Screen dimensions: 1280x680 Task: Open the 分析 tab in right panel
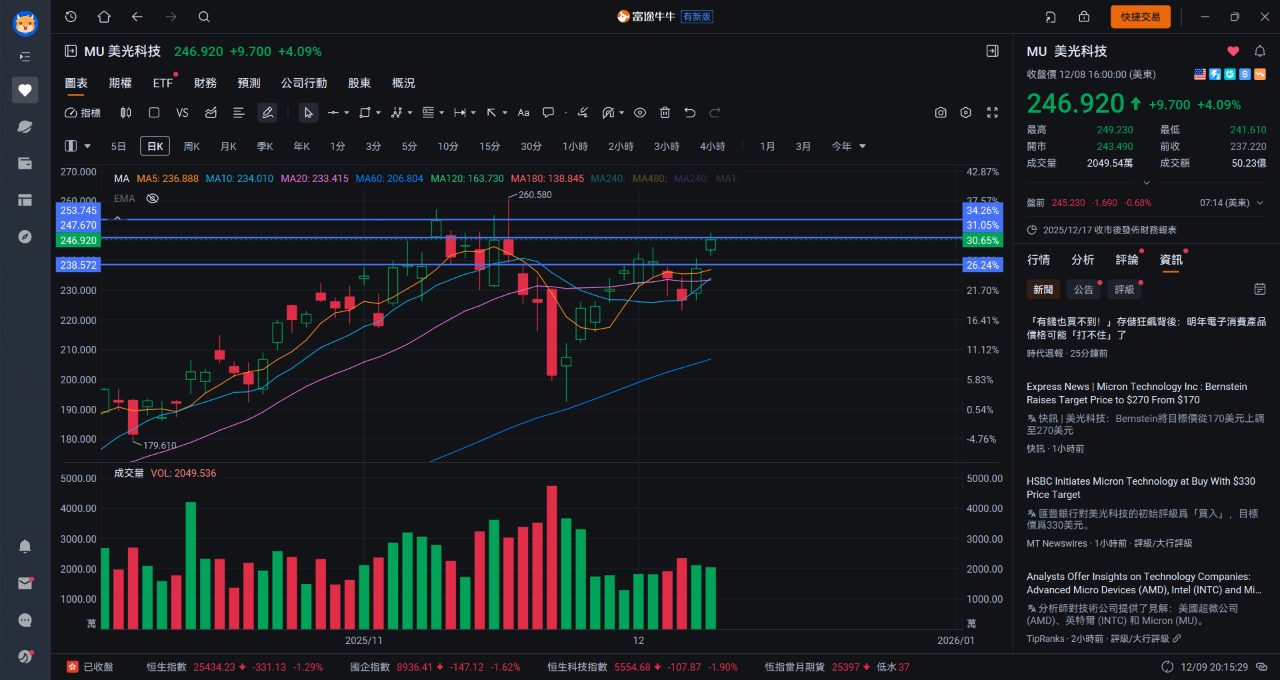(1082, 260)
